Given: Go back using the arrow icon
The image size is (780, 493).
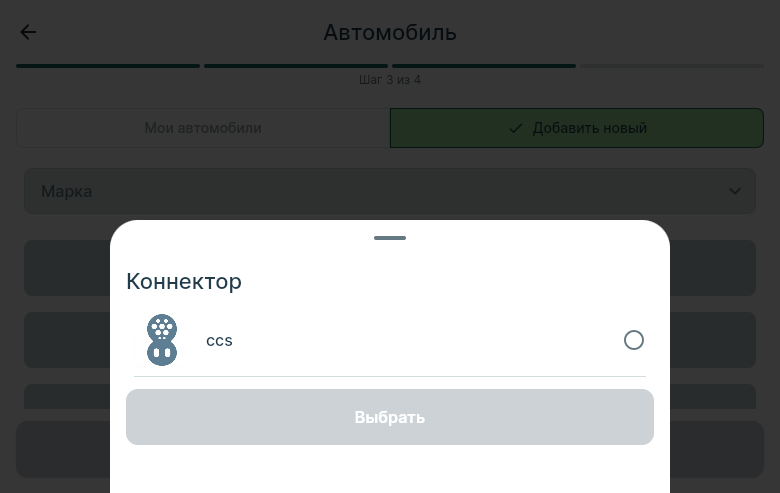Looking at the screenshot, I should [28, 32].
